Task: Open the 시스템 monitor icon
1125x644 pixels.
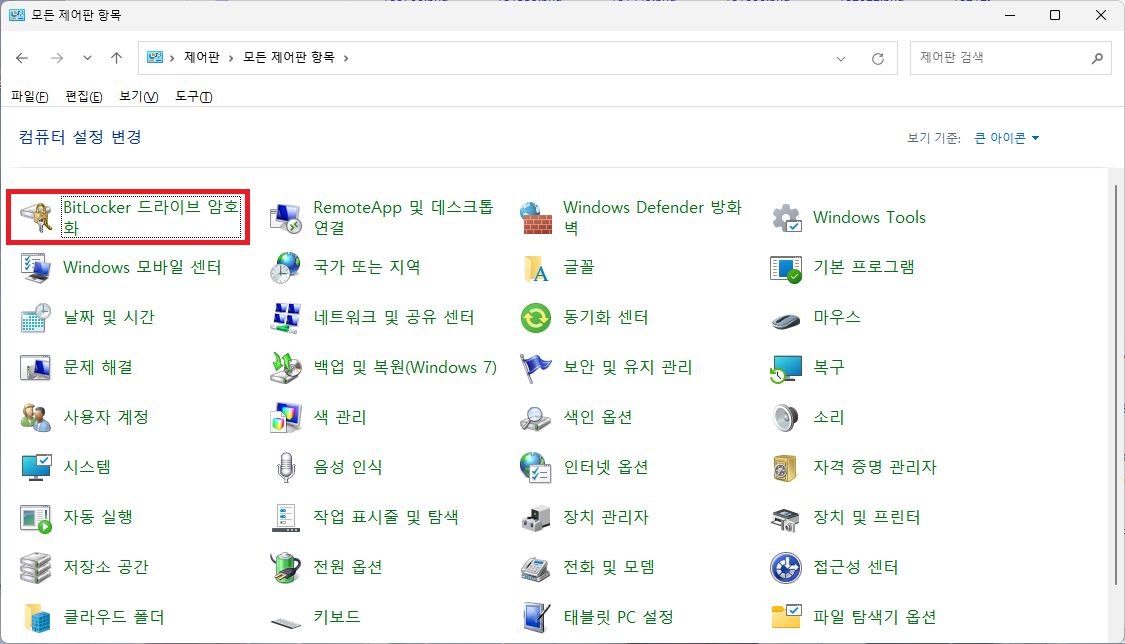Action: pyautogui.click(x=36, y=468)
